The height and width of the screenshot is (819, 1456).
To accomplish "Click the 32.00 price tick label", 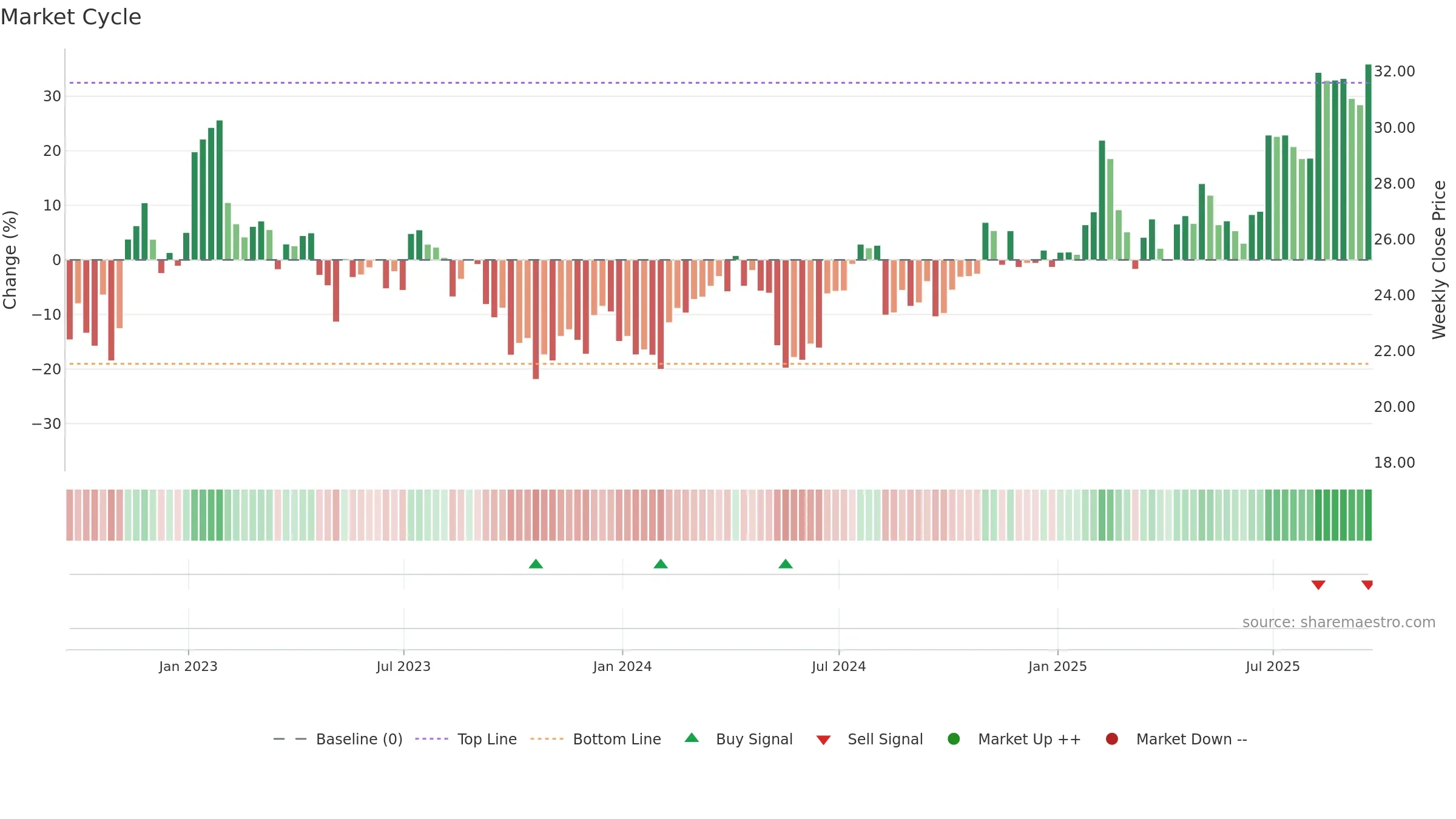I will [x=1394, y=72].
